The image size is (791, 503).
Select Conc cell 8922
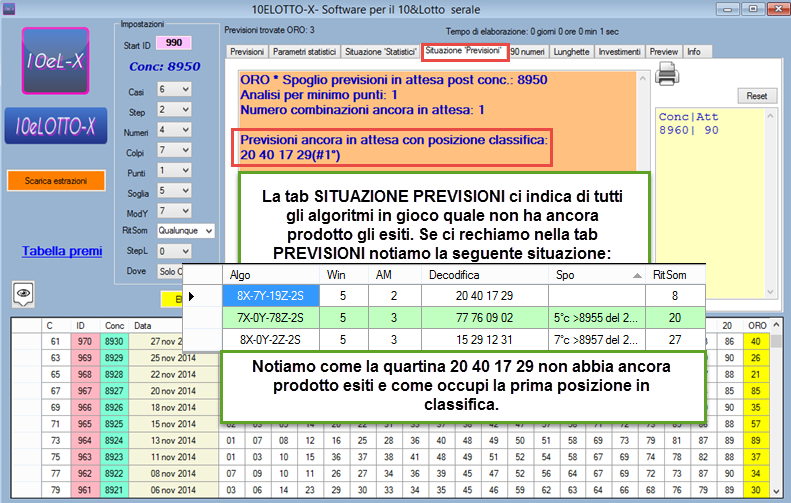point(115,474)
